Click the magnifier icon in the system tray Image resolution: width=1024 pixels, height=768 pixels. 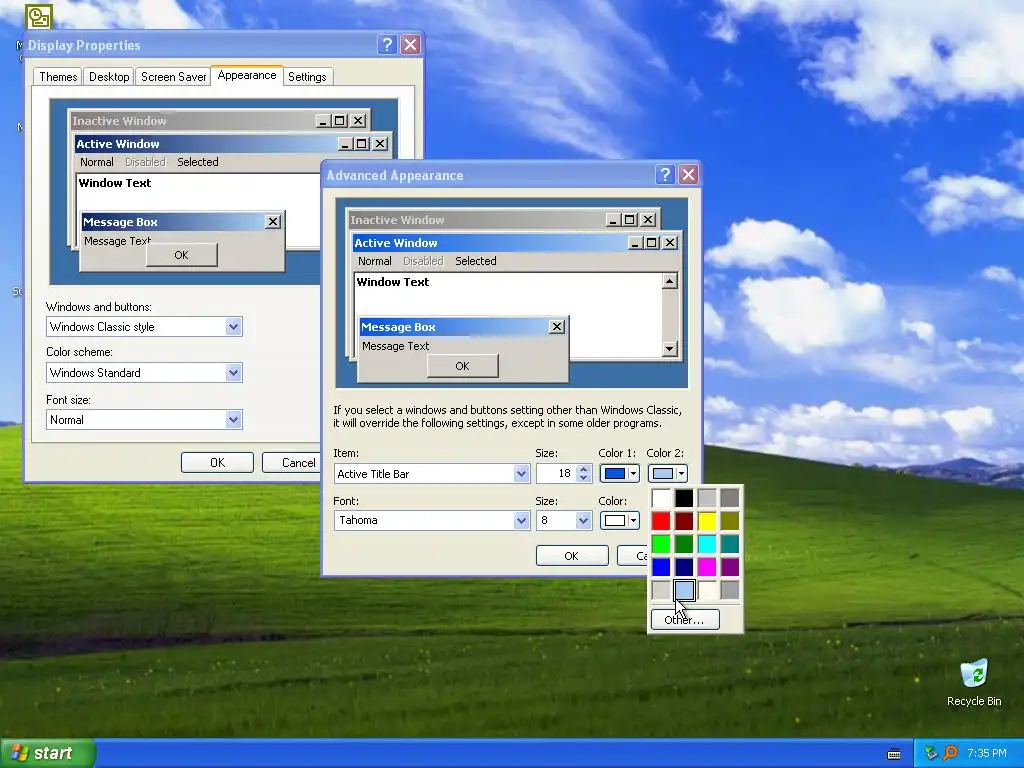950,753
